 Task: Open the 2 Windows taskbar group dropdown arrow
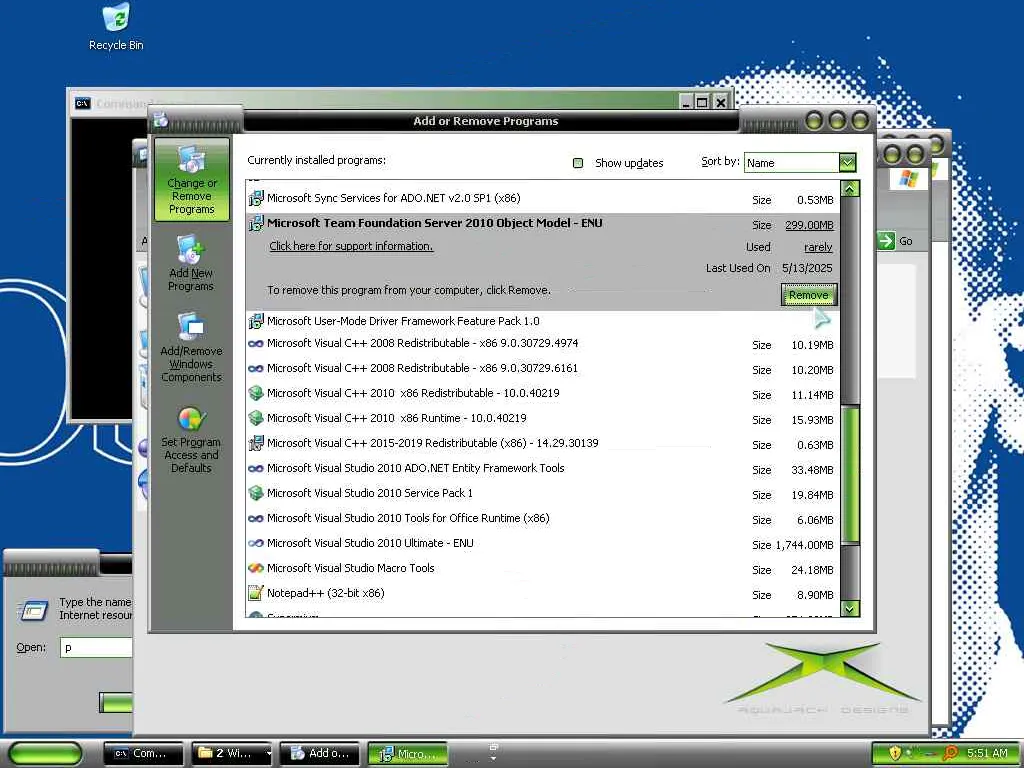268,754
